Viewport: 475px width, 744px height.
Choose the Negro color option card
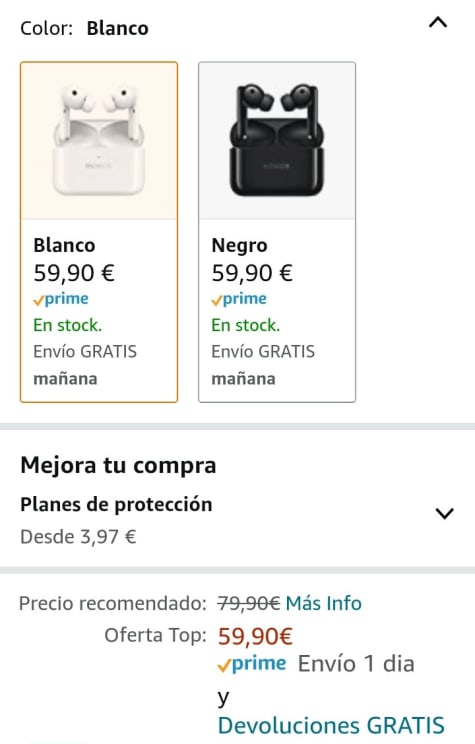pyautogui.click(x=277, y=232)
